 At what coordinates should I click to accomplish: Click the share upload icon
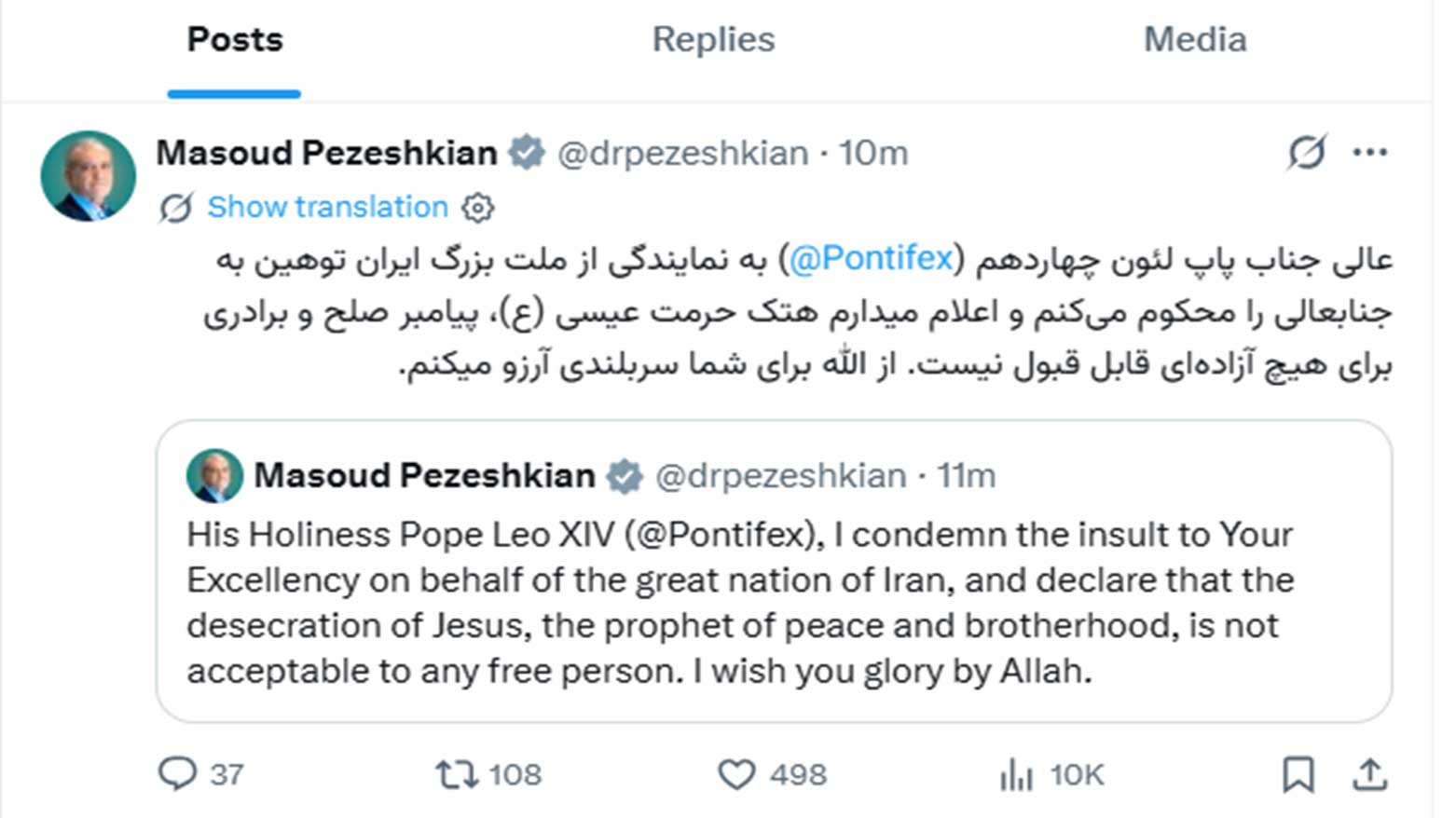pyautogui.click(x=1369, y=774)
